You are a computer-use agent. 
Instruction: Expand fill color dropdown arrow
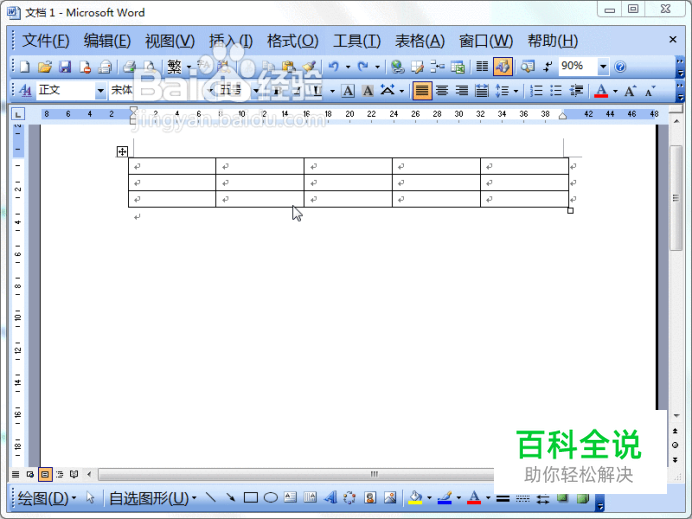click(429, 498)
